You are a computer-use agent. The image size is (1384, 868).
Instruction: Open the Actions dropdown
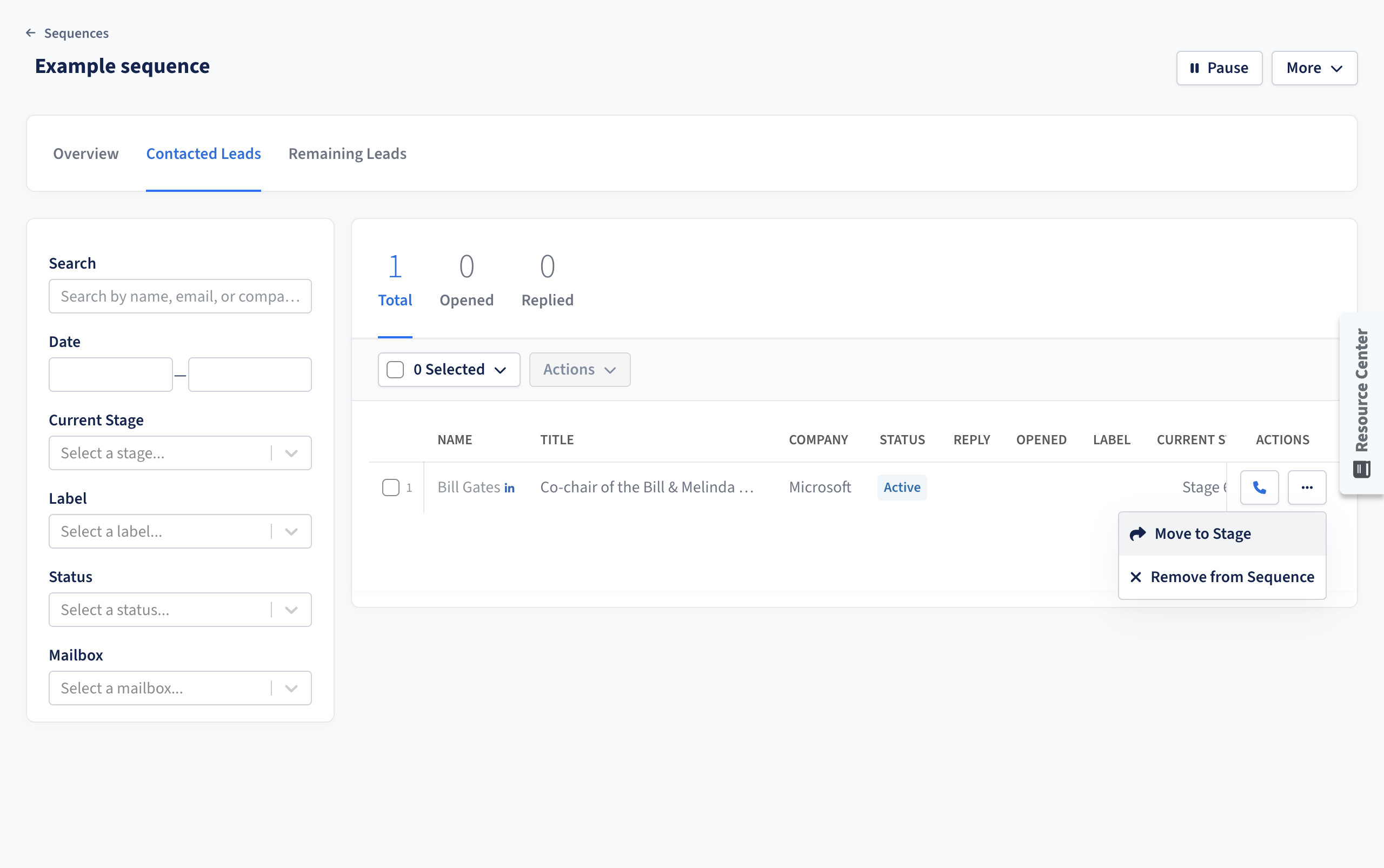point(580,370)
